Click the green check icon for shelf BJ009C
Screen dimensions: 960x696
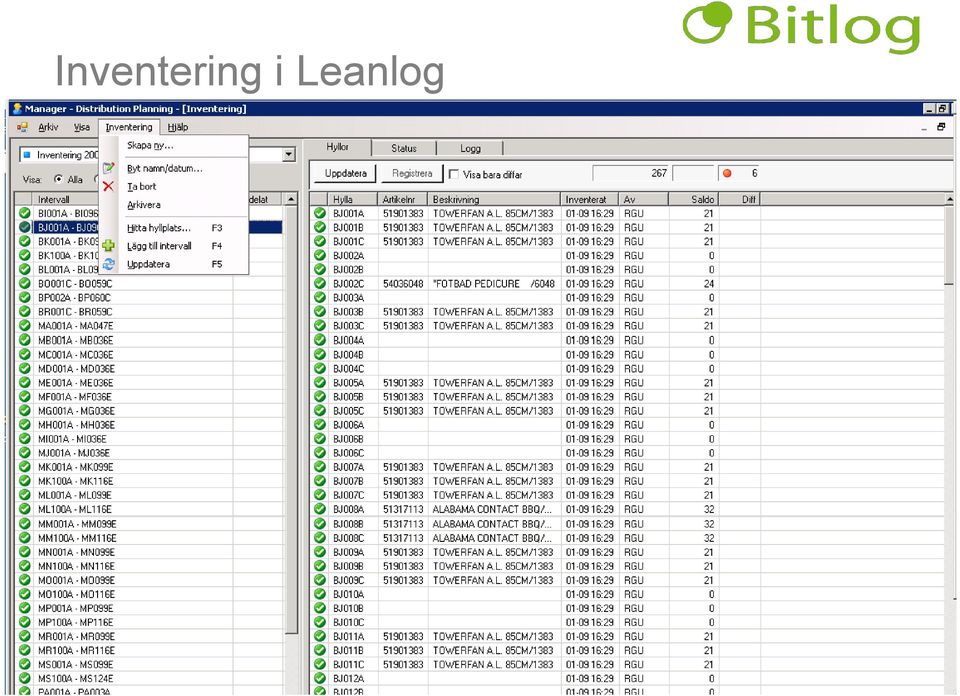[x=320, y=580]
